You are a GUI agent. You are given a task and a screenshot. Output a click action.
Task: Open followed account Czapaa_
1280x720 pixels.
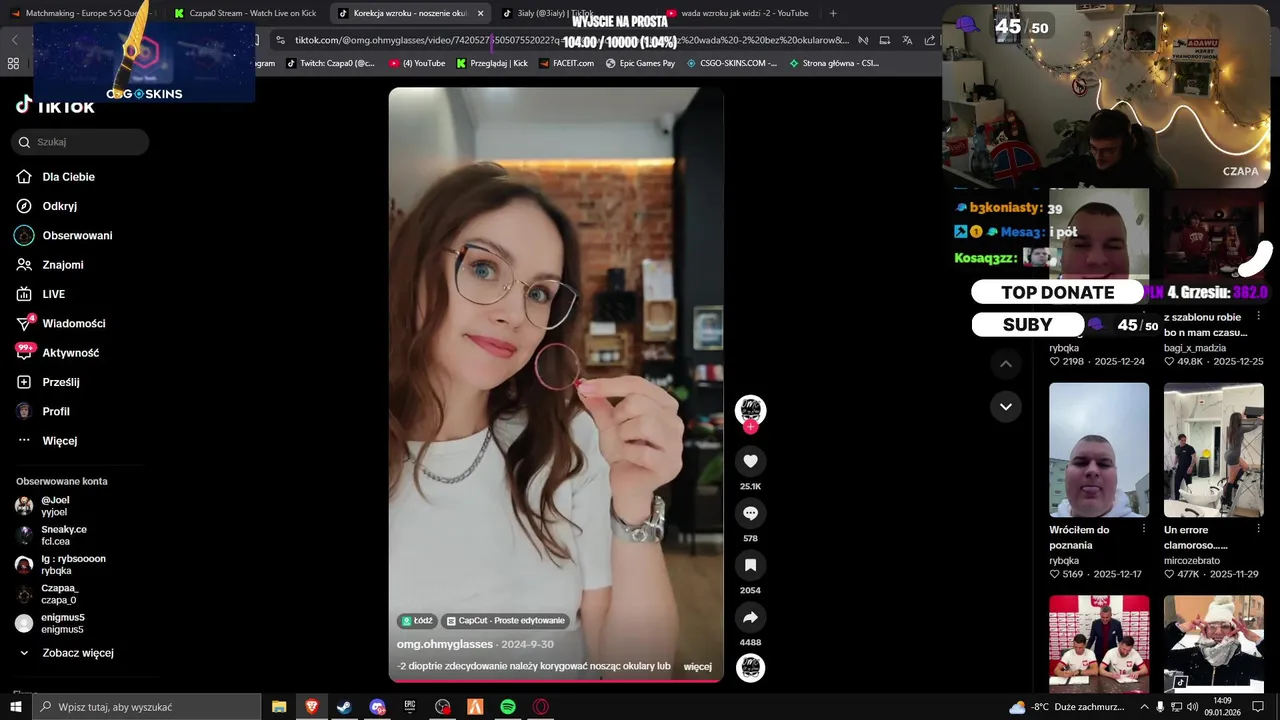[59, 594]
